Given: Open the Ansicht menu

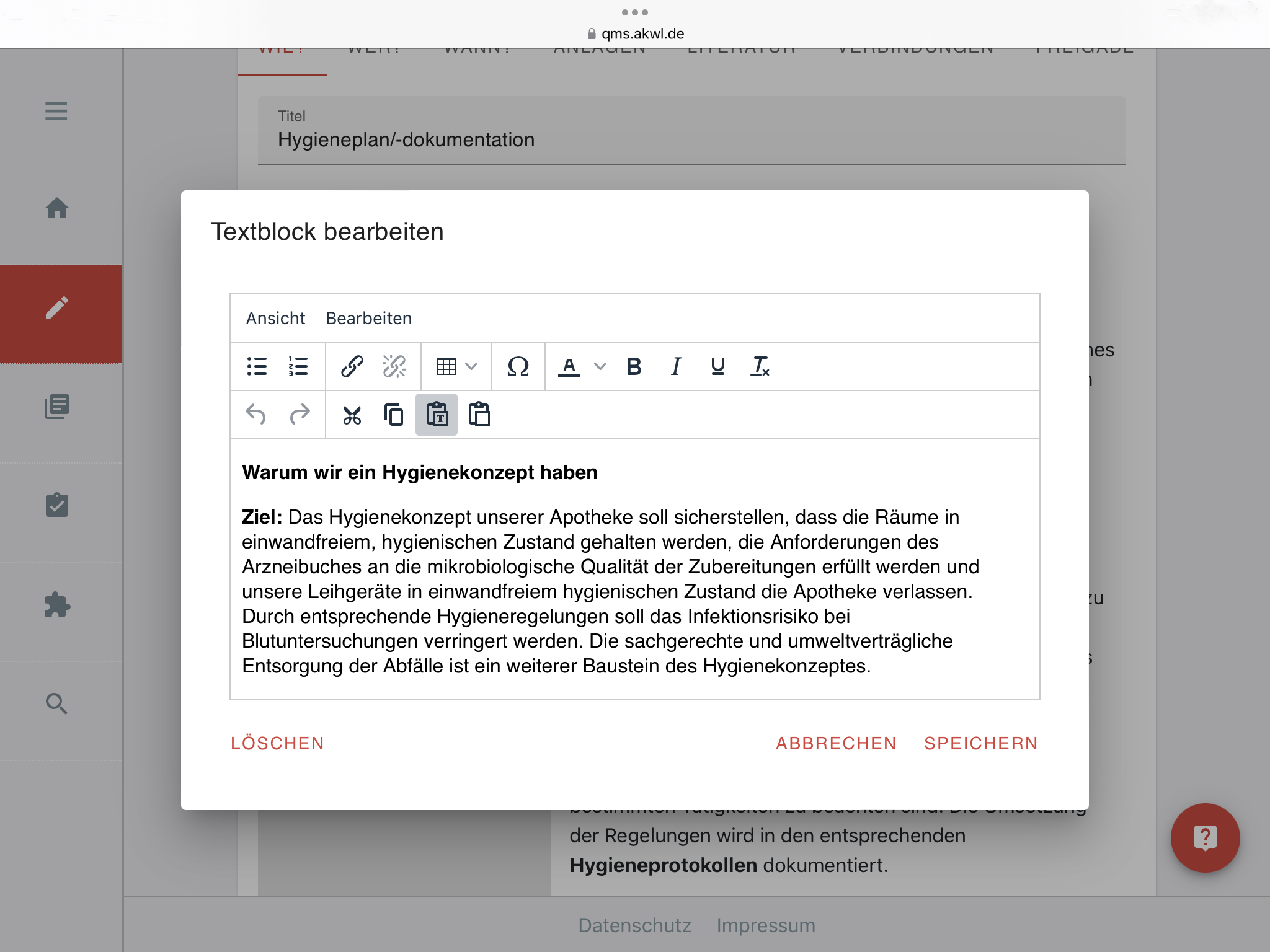Looking at the screenshot, I should pos(275,318).
